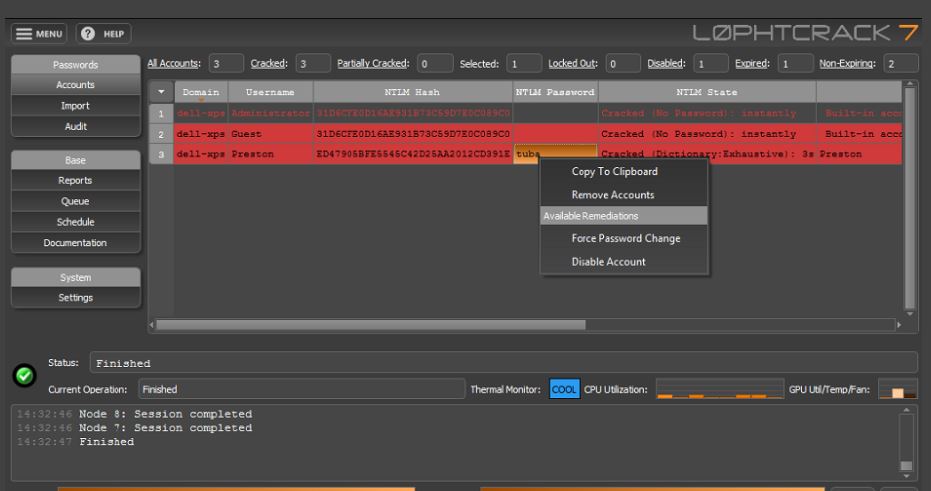This screenshot has width=931, height=491.
Task: Click the green checkmark status icon
Action: pos(25,375)
